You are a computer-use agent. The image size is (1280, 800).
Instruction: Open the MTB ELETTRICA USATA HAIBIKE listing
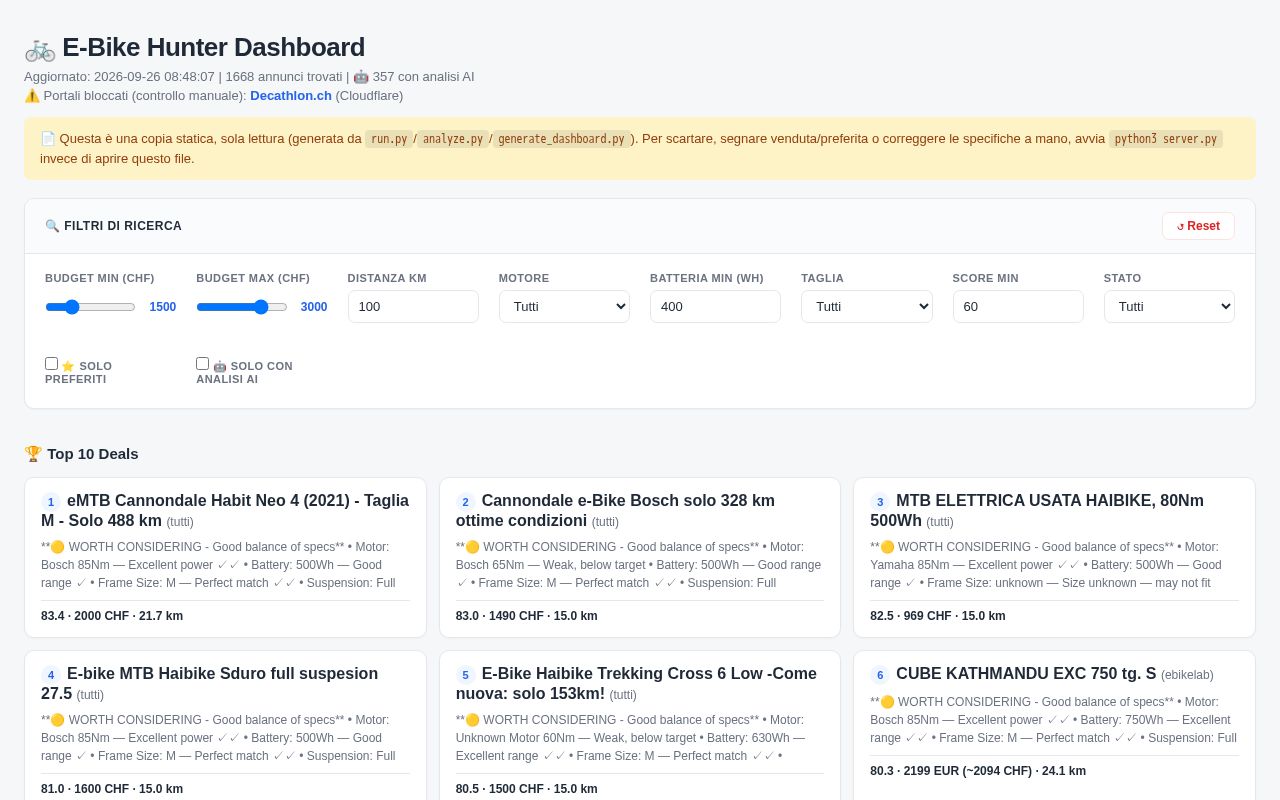pos(1037,510)
